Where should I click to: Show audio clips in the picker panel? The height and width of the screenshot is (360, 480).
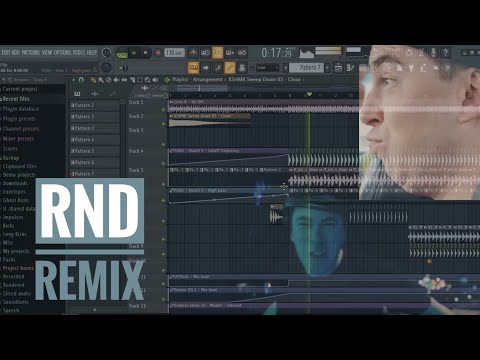pos(95,94)
